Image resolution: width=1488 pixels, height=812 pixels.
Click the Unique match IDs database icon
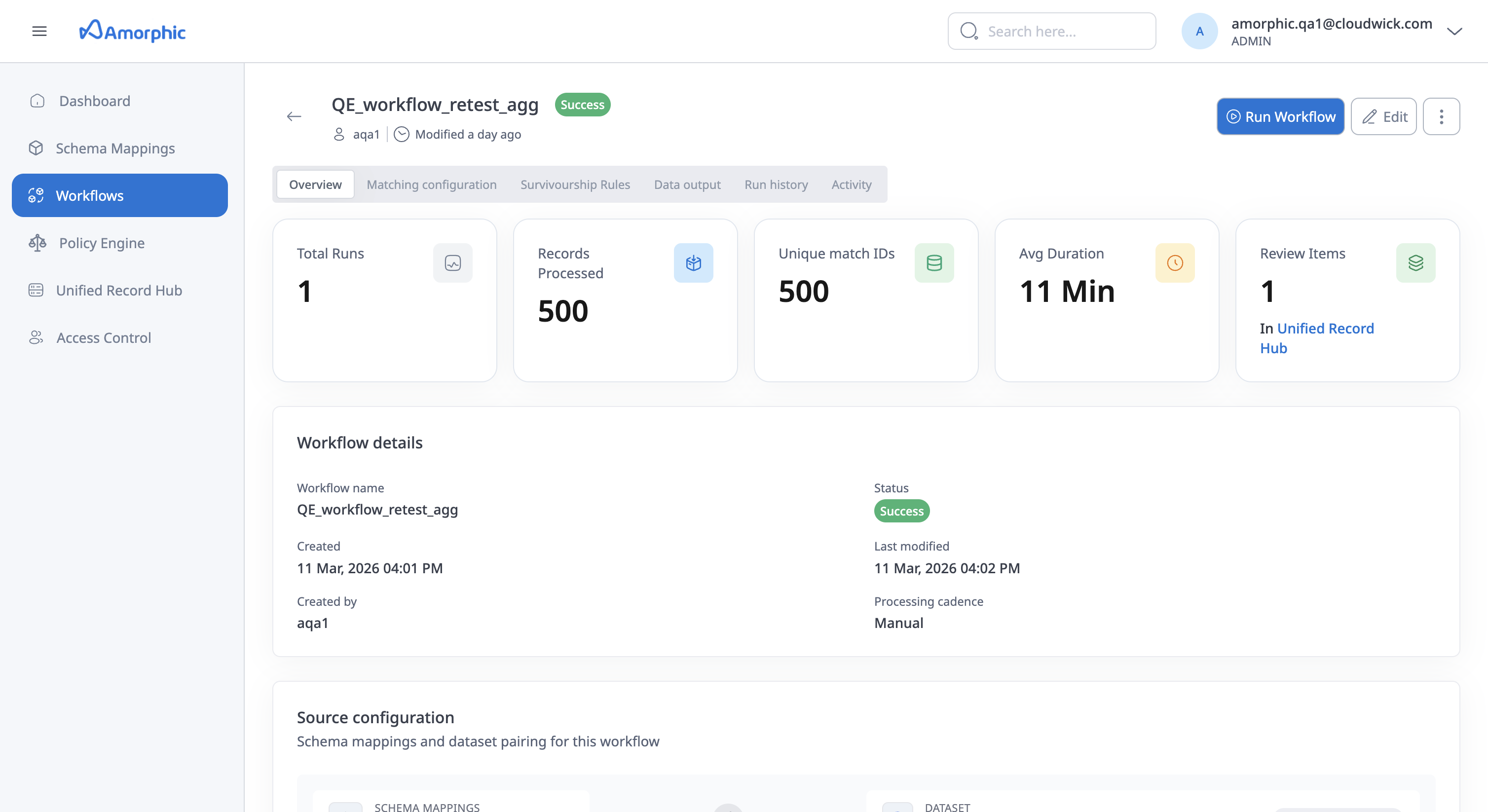tap(934, 263)
